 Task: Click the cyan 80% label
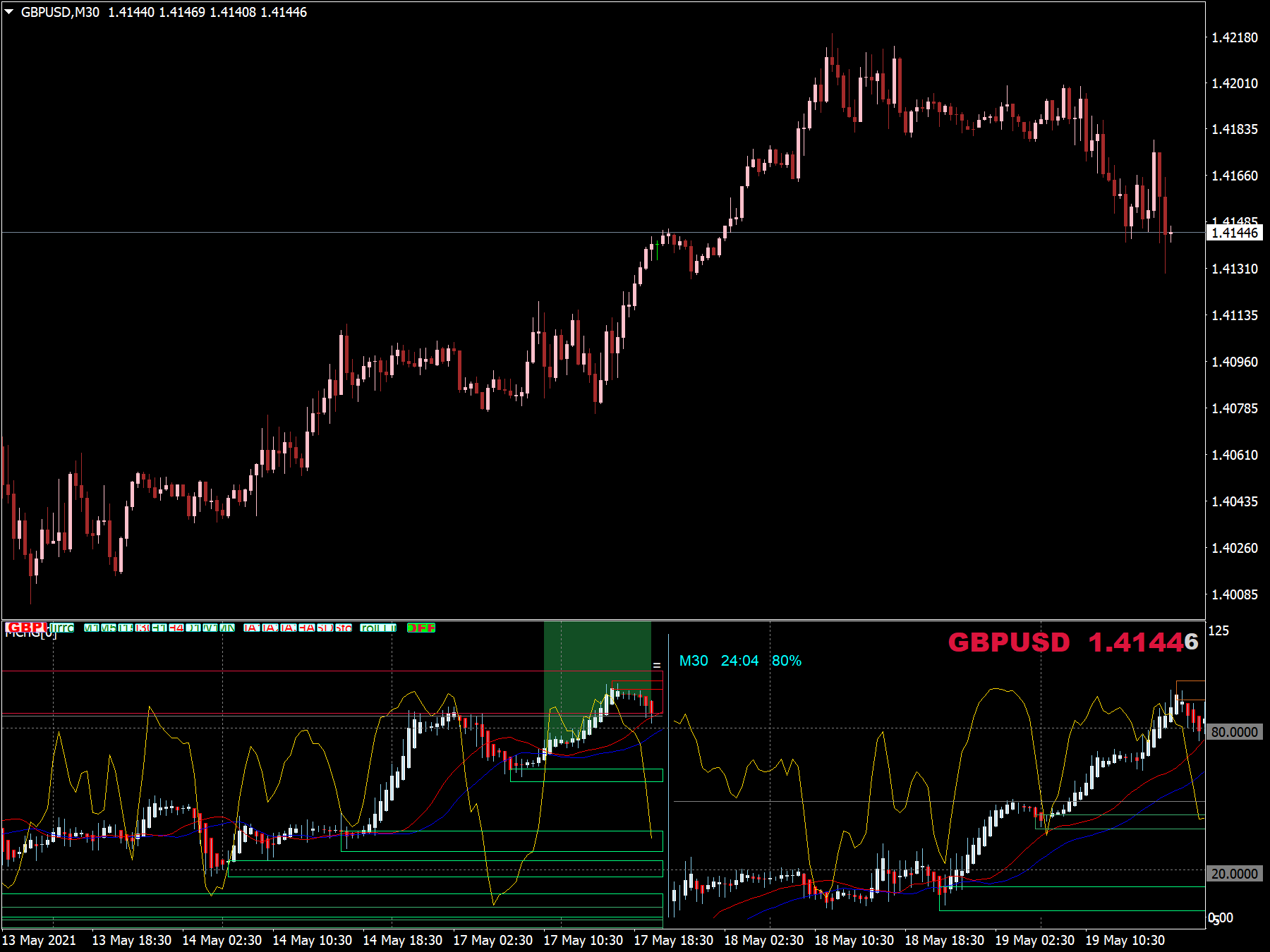pyautogui.click(x=787, y=661)
